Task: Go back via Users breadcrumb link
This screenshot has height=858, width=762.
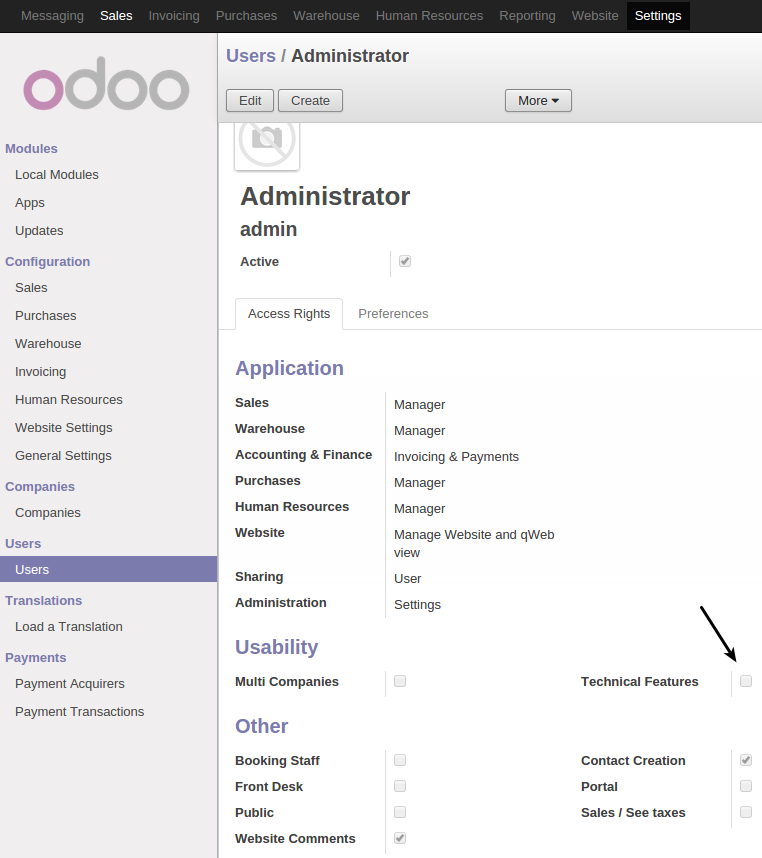Action: click(x=251, y=56)
